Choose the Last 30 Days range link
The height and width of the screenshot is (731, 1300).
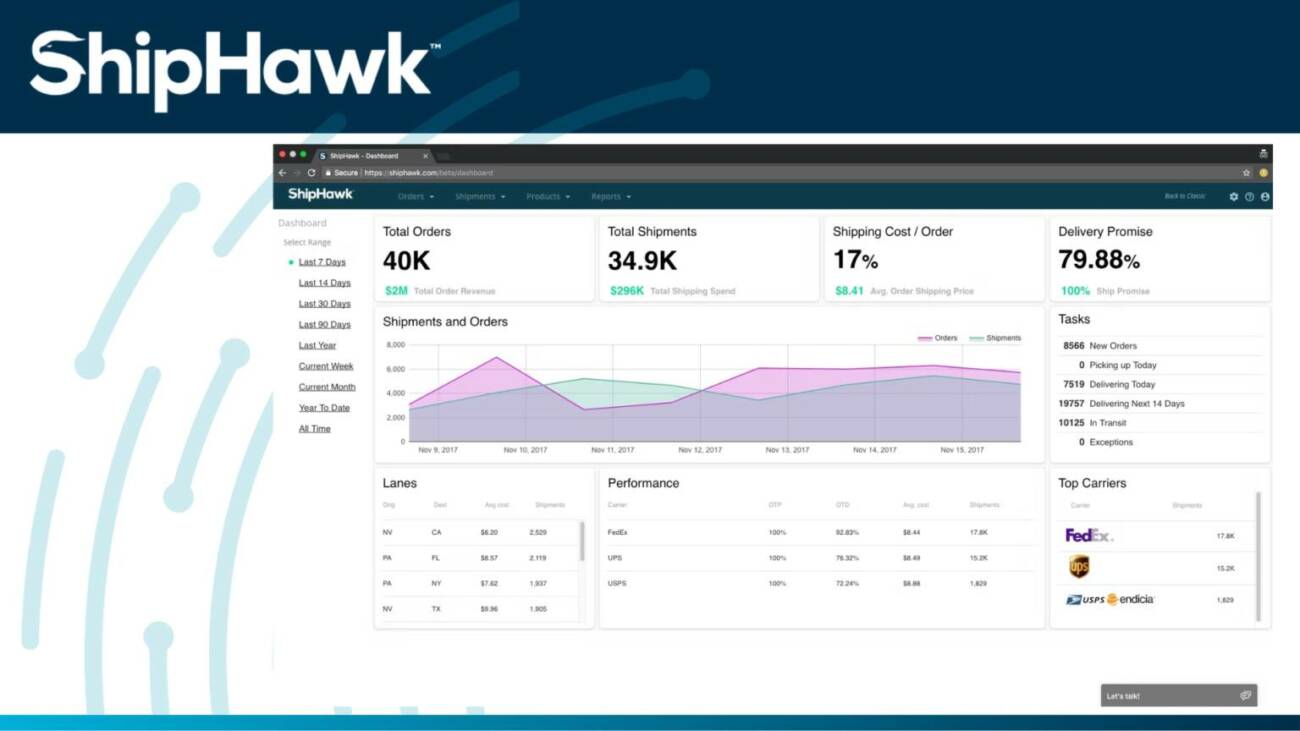pos(324,304)
